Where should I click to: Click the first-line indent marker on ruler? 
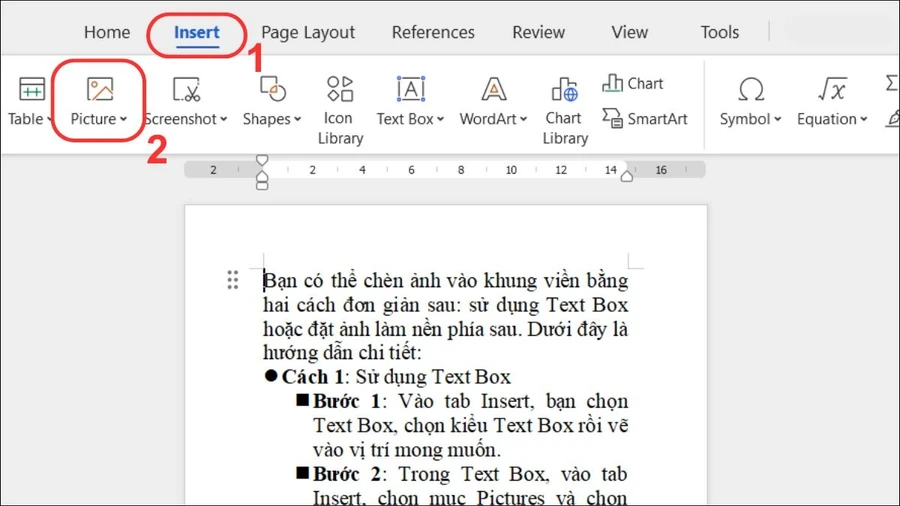(x=262, y=160)
